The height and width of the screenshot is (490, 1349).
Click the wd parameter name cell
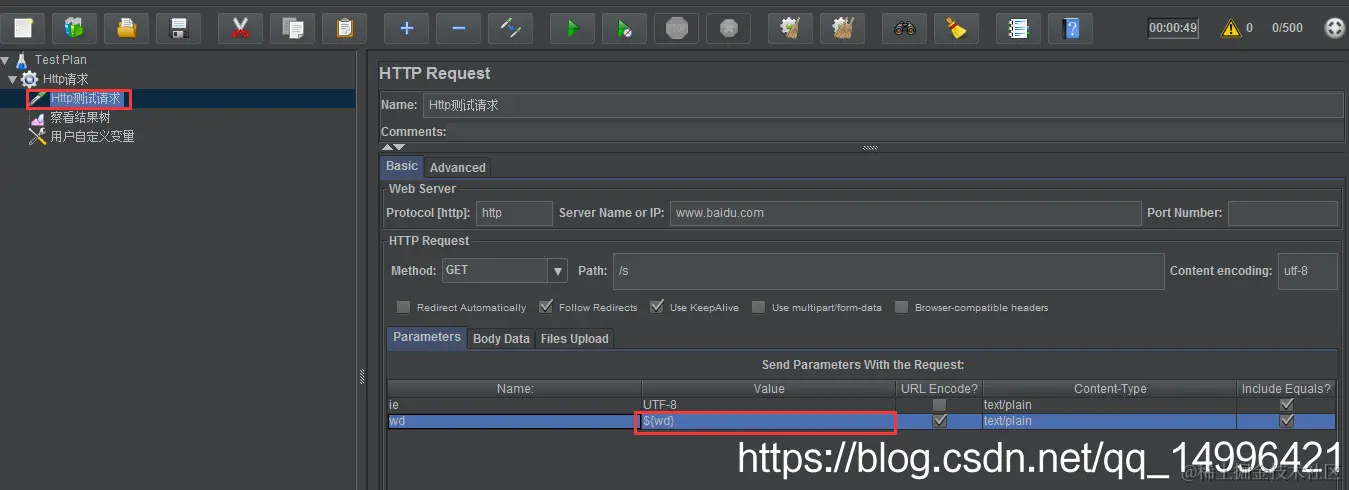[514, 421]
